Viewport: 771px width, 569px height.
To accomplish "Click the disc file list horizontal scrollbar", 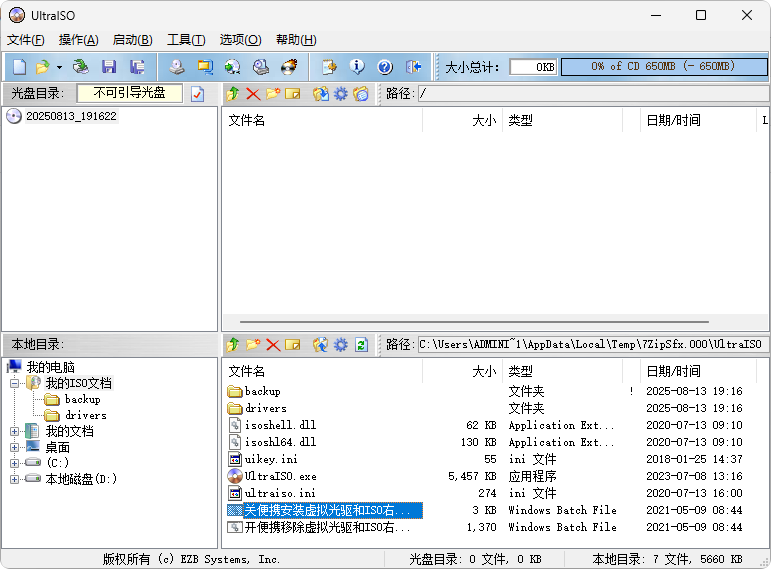I will tap(474, 322).
